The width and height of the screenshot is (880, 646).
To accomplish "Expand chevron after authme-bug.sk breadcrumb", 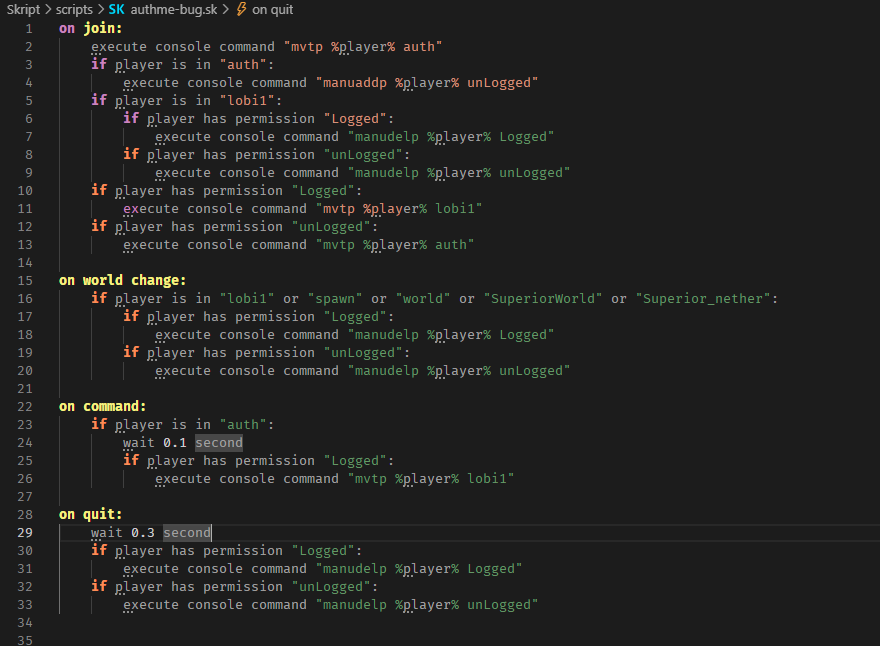I will [225, 10].
